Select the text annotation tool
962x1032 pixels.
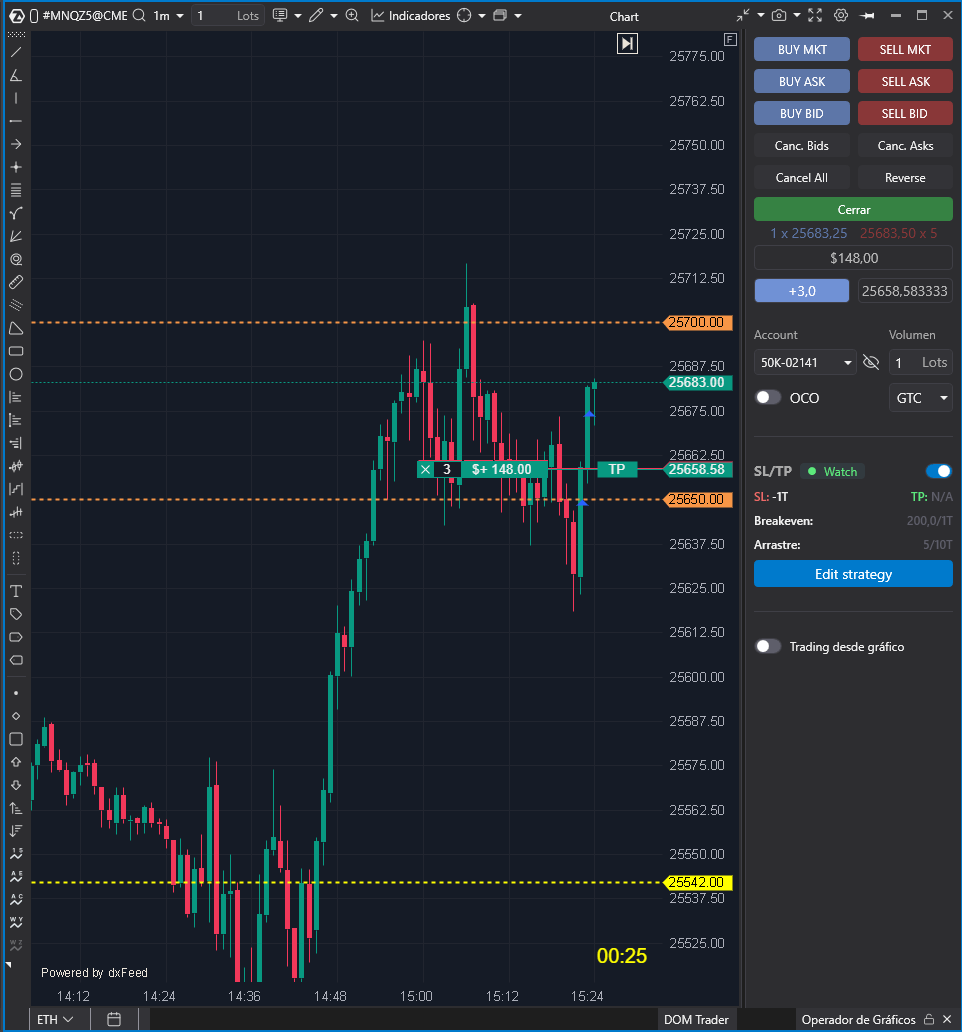(x=16, y=591)
